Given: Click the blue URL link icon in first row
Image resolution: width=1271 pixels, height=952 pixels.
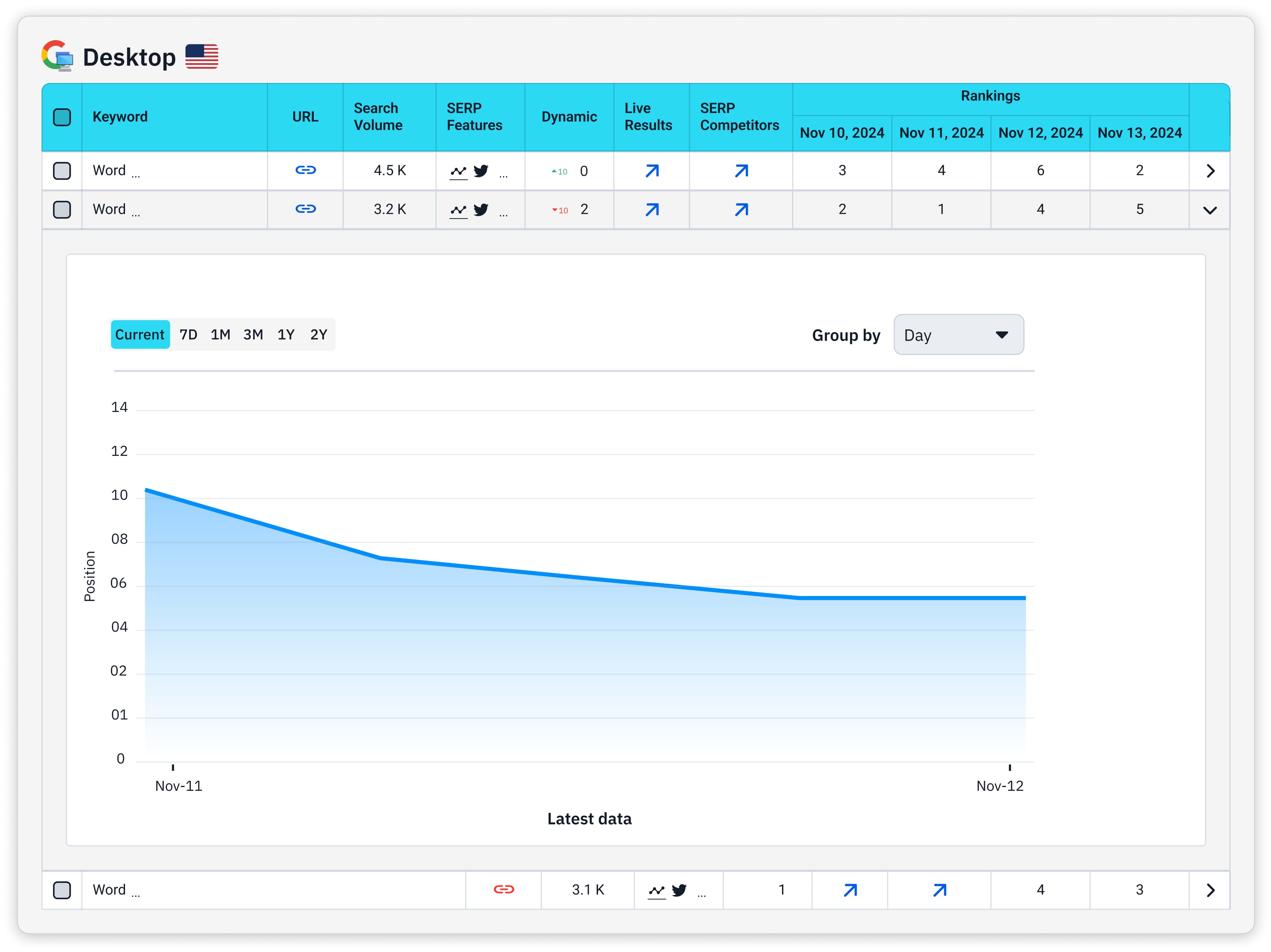Looking at the screenshot, I should pos(305,170).
